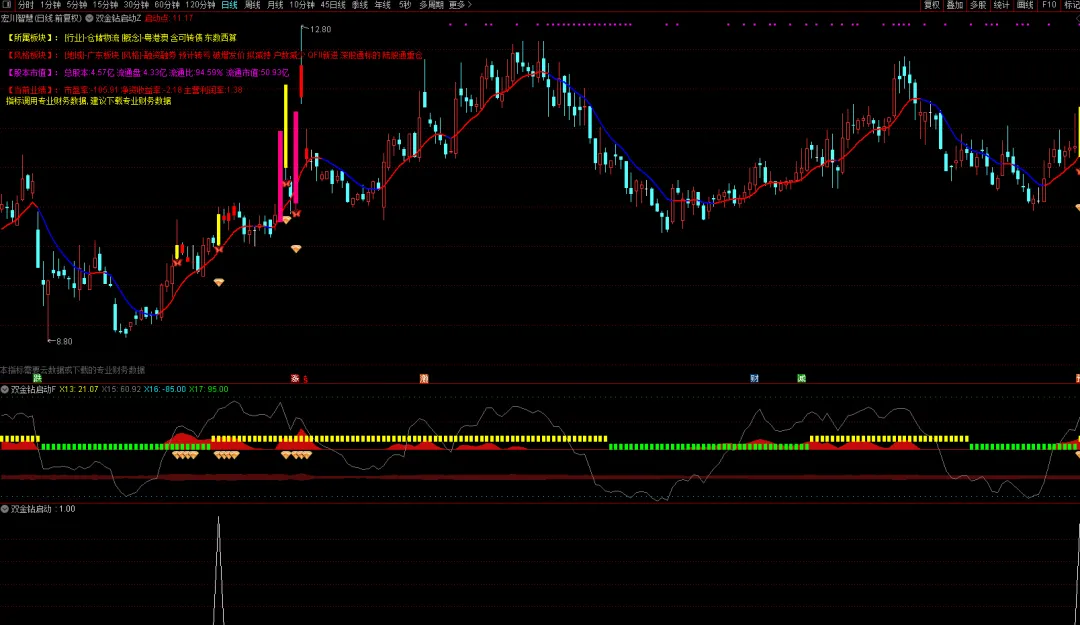Open the 双金钻启动F indicator dropdown arrow
The image size is (1080, 625).
pos(5,389)
